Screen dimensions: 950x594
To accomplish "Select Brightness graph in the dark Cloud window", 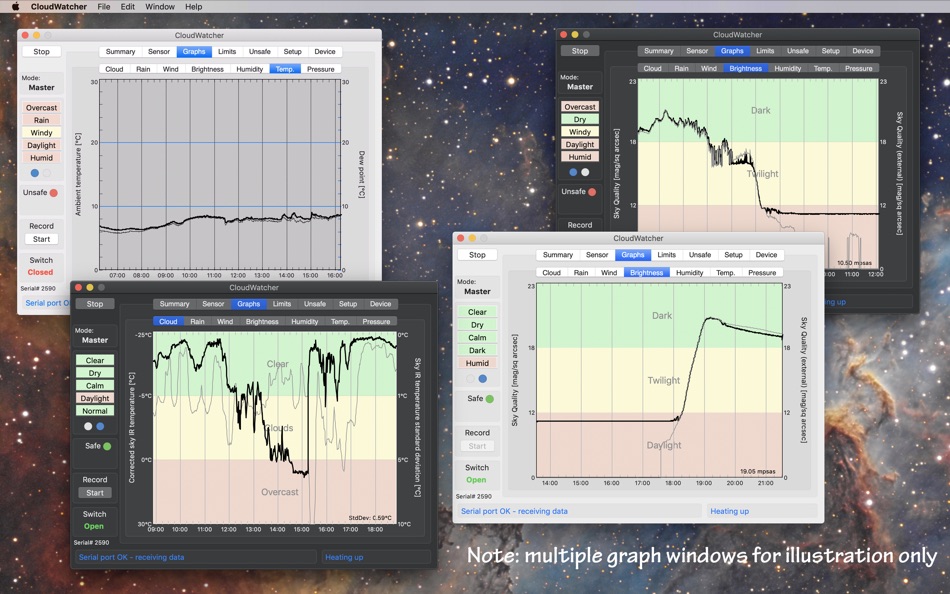I will coord(262,322).
